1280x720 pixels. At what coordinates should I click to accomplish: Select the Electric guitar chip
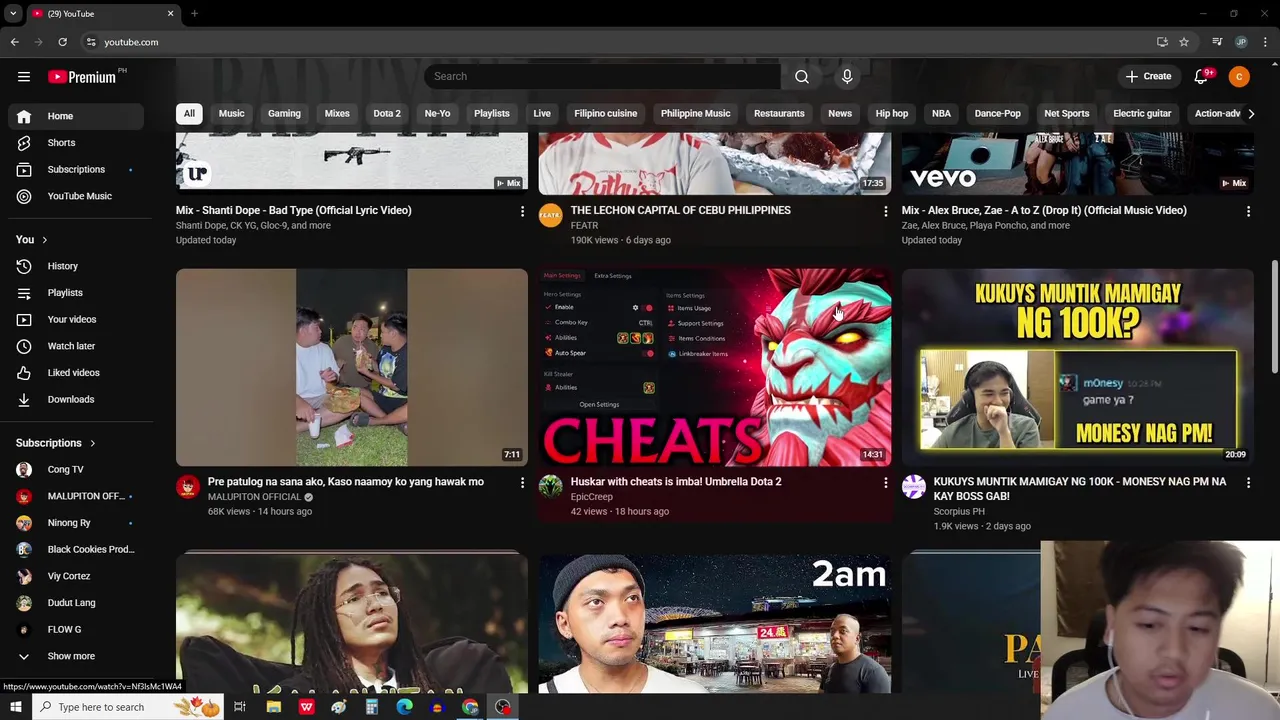click(1142, 113)
